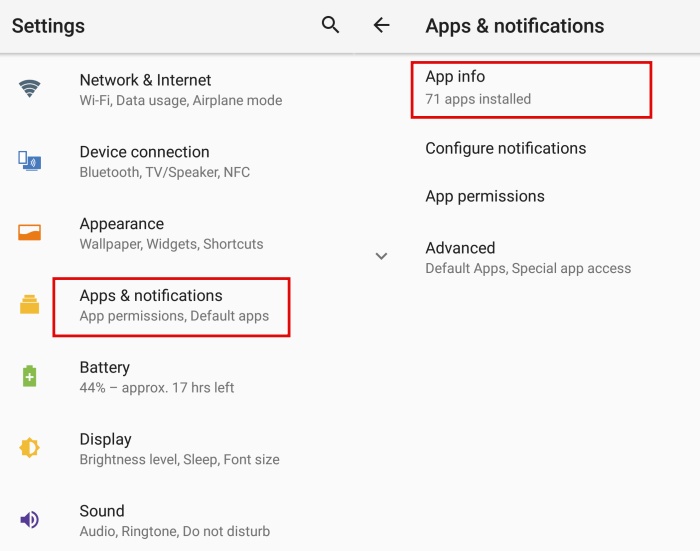Tap the Display brightness icon
Screen dimensions: 700x551
click(29, 447)
